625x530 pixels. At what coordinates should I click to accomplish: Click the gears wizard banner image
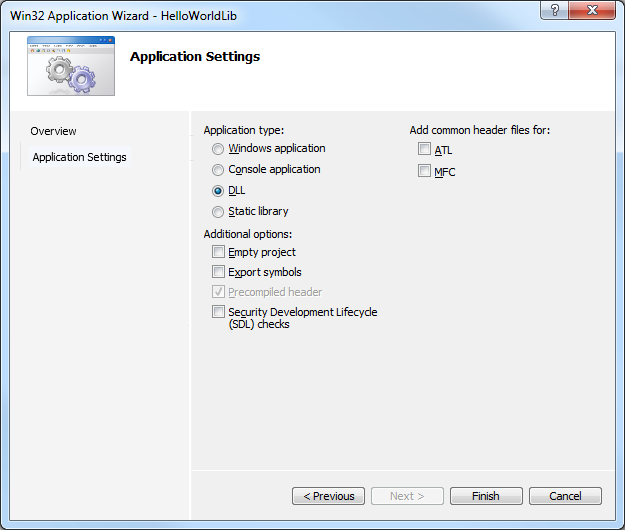70,66
